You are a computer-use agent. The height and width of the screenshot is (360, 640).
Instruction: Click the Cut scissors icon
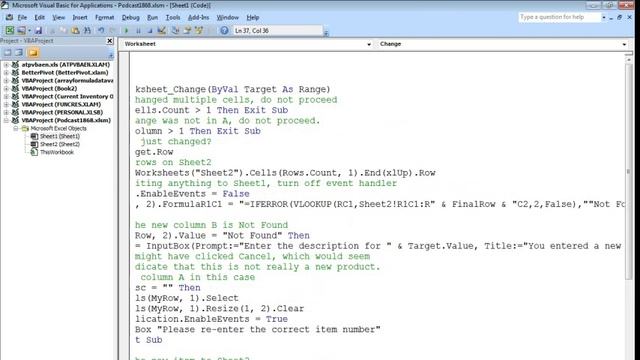[52, 31]
